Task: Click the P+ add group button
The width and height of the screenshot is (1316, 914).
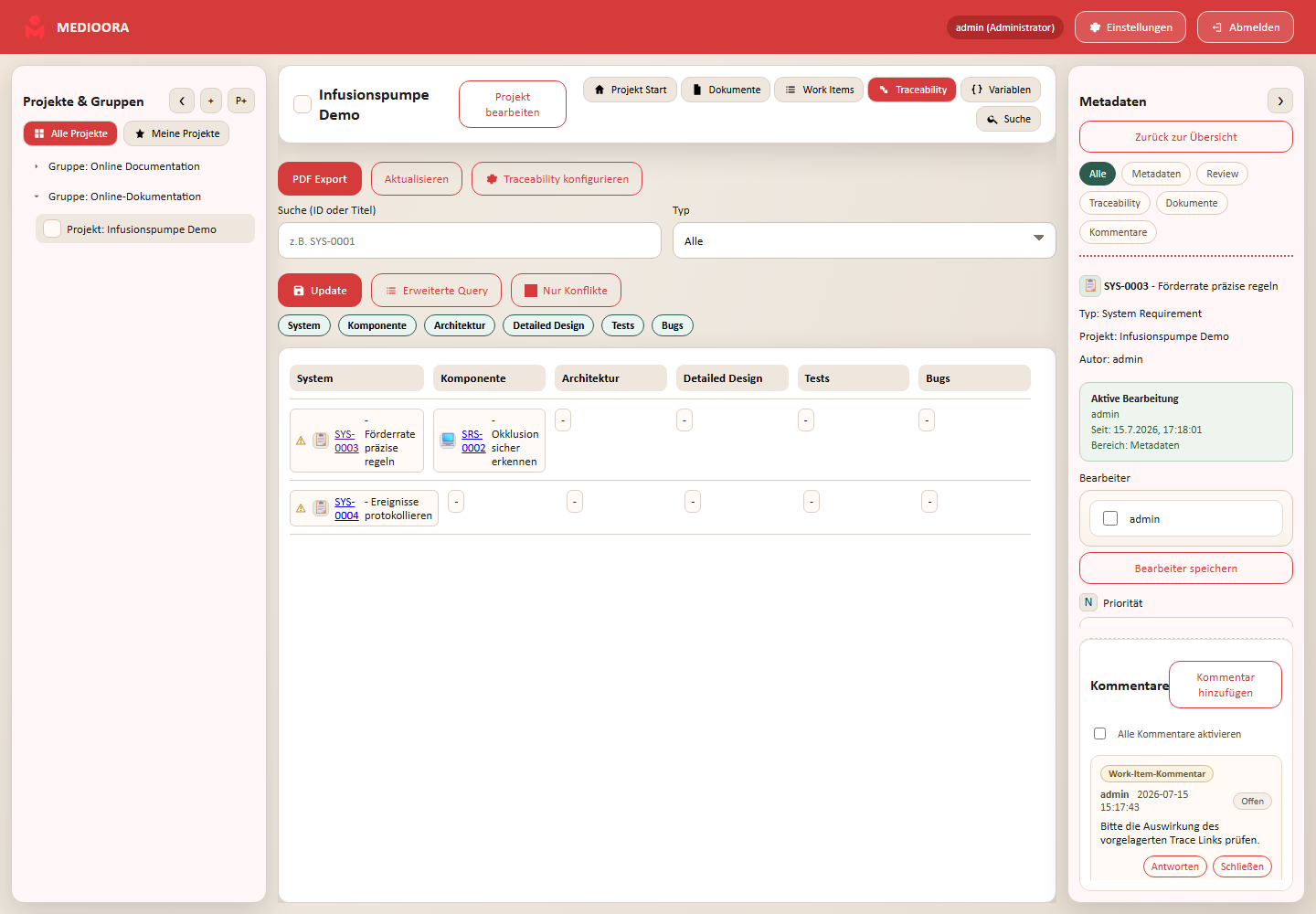Action: coord(241,101)
